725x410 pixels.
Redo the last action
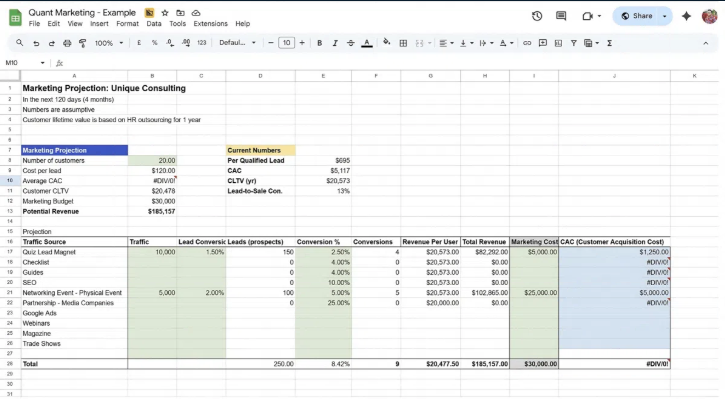[51, 43]
